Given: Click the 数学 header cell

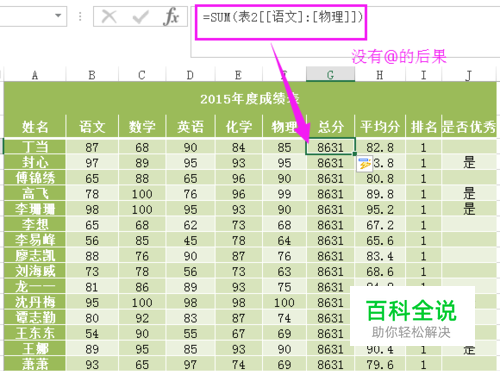Looking at the screenshot, I should 142,127.
